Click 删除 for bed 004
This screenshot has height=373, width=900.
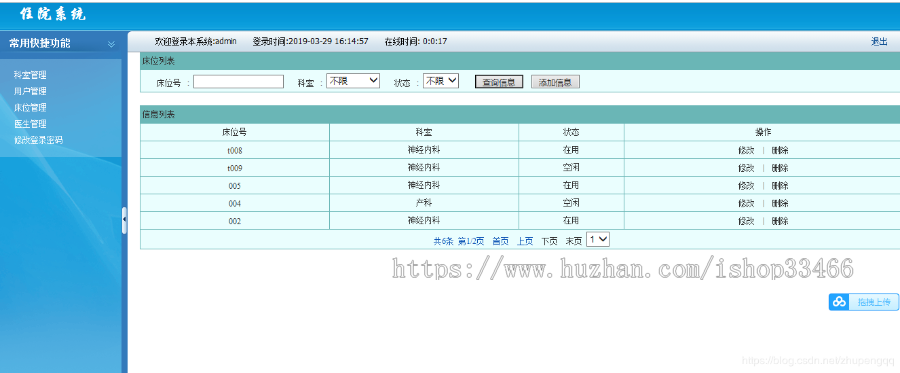780,203
